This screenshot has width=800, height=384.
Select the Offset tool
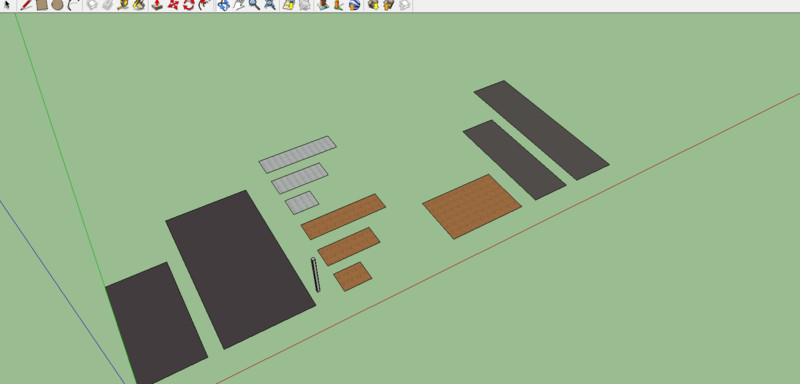point(205,5)
